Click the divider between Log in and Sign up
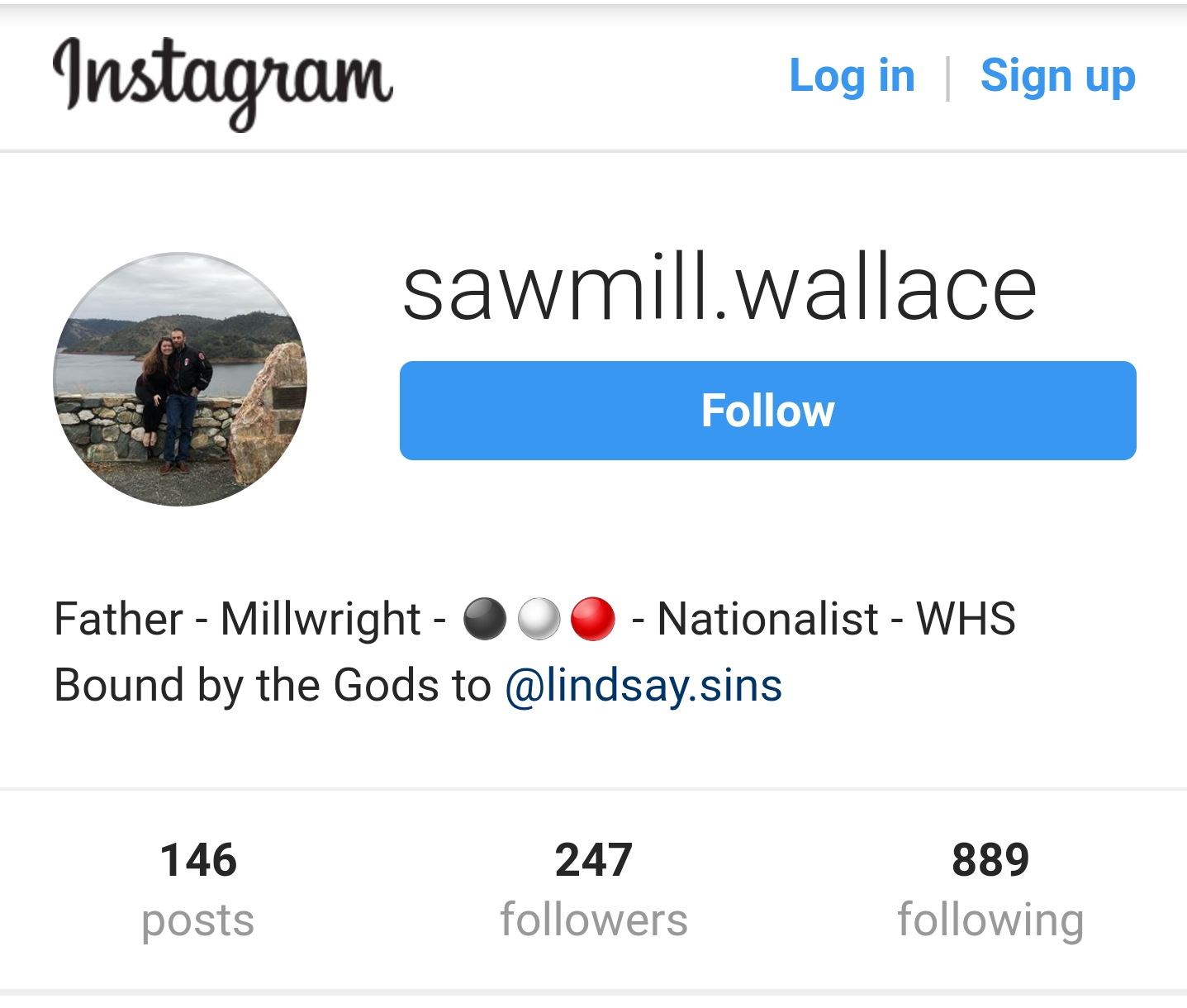The width and height of the screenshot is (1187, 1008). (x=947, y=78)
